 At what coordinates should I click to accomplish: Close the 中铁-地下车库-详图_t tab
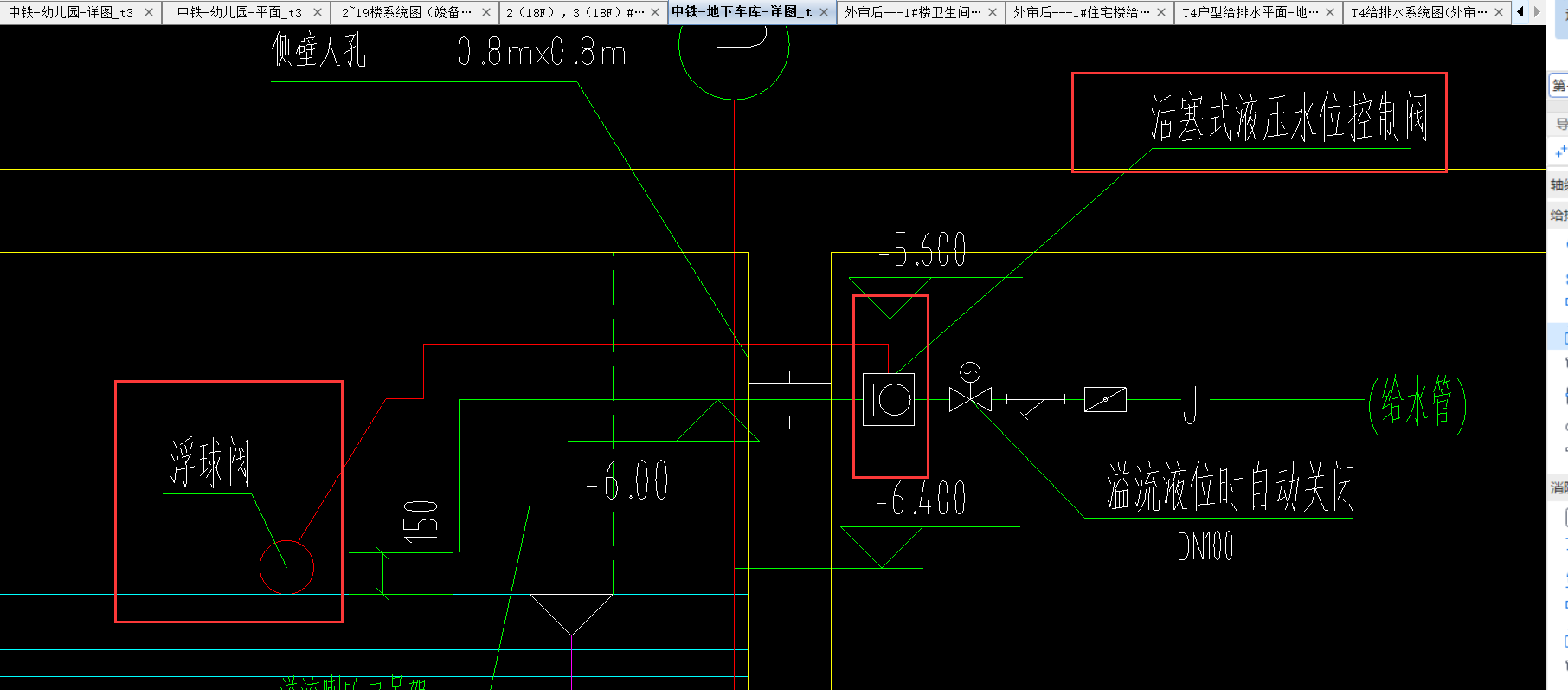[x=824, y=12]
